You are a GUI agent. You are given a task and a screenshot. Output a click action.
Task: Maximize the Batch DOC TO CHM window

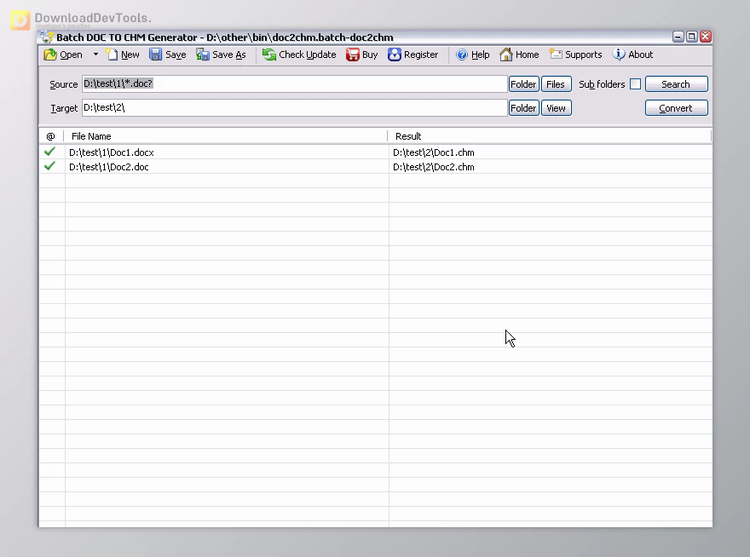pos(692,37)
